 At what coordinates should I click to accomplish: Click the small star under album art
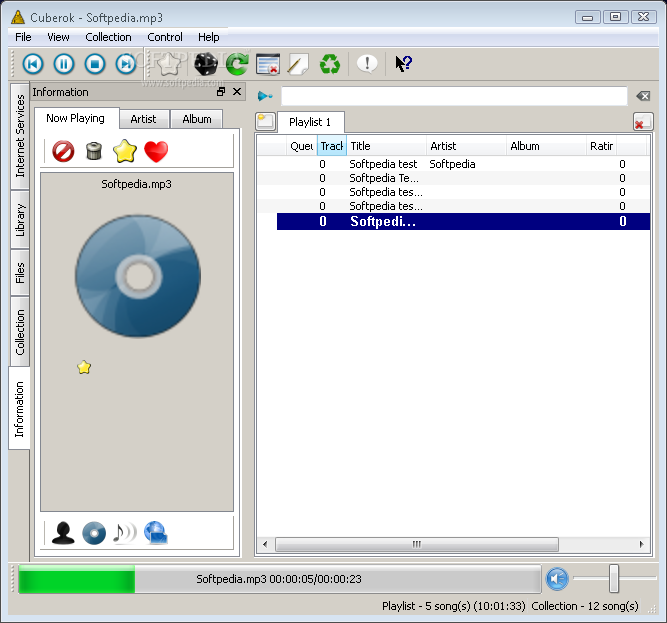(84, 367)
